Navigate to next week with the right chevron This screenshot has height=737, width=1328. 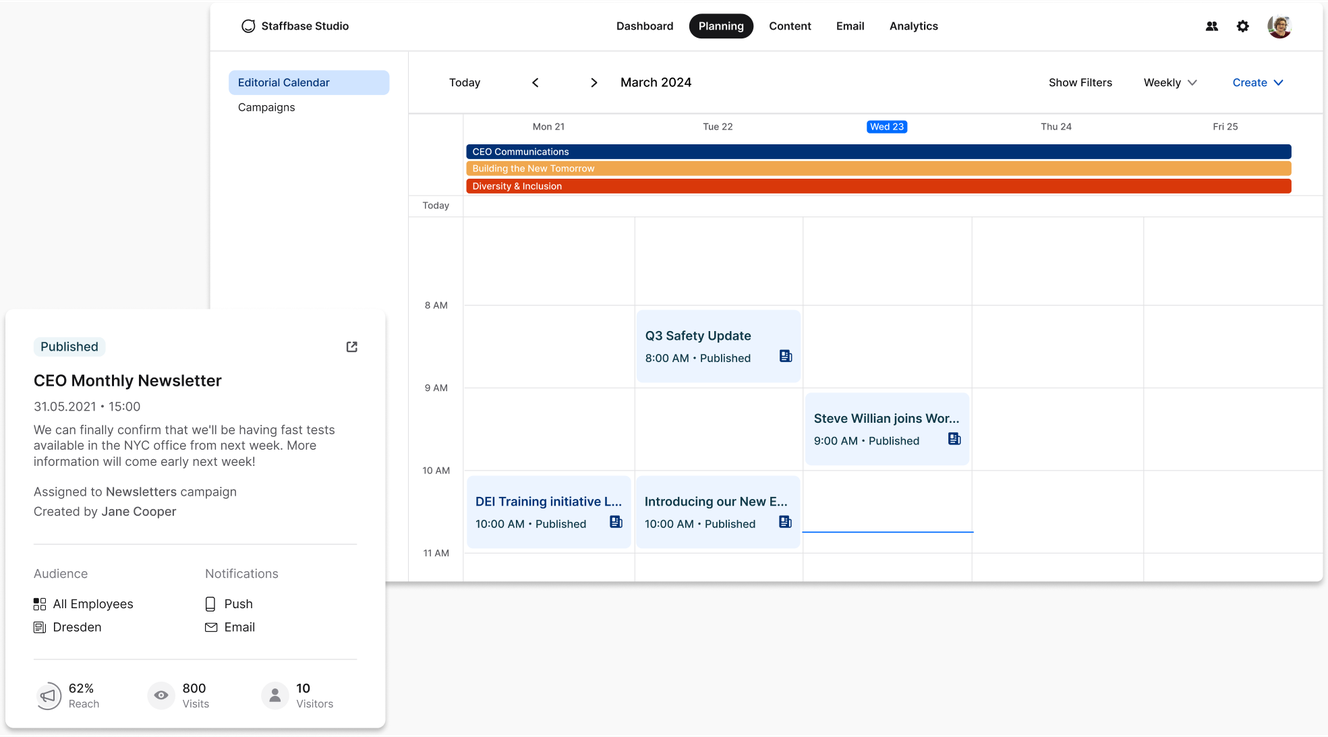(594, 82)
